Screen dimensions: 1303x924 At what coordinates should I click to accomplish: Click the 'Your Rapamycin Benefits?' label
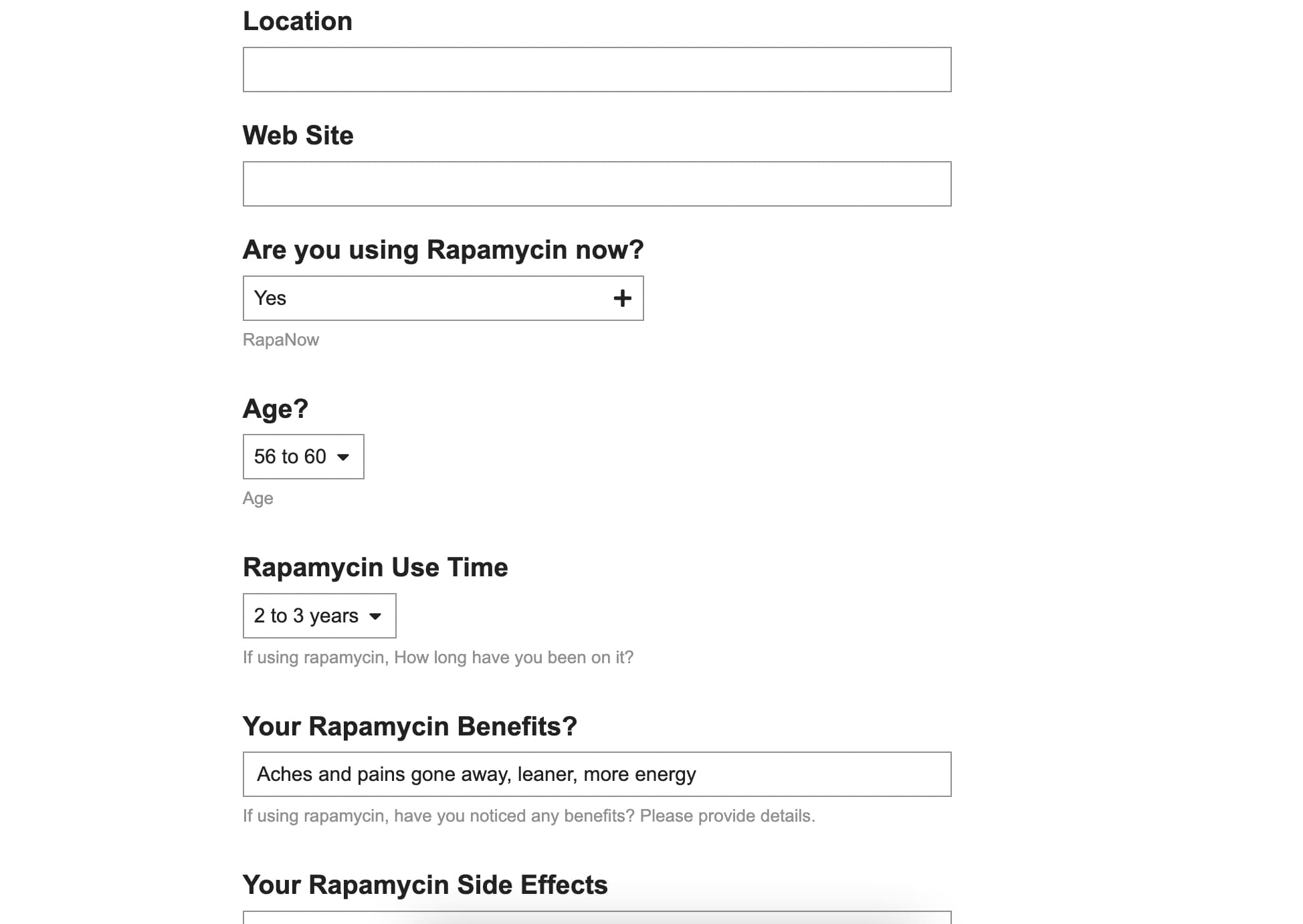[x=409, y=727]
